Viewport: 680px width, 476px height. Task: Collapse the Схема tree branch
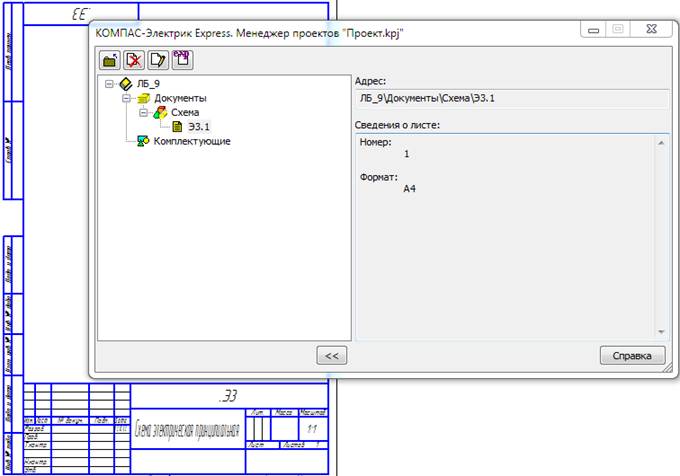tap(143, 113)
